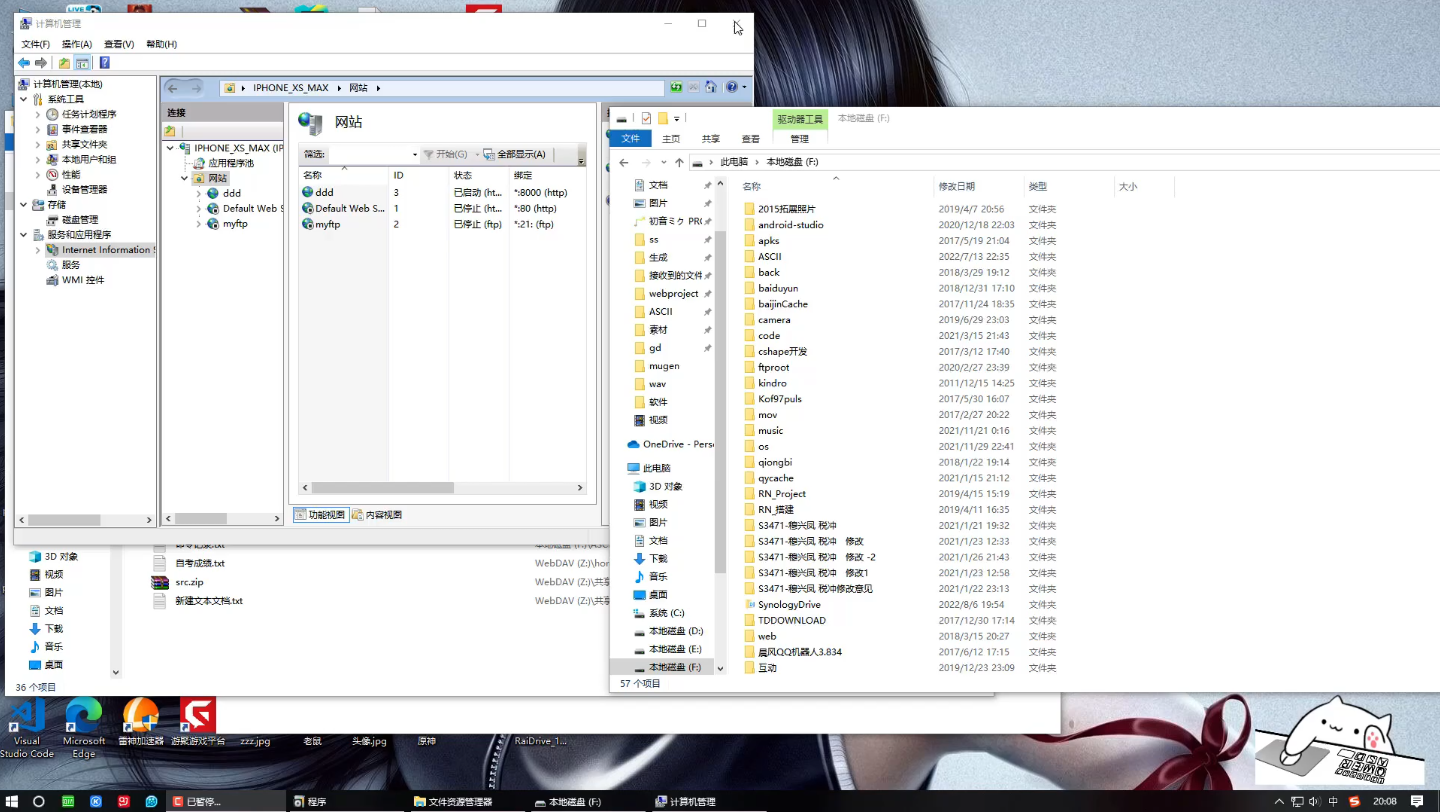Screen dimensions: 1440x812
Task: Open 文件(F) menu in Computer Management
Action: [36, 44]
